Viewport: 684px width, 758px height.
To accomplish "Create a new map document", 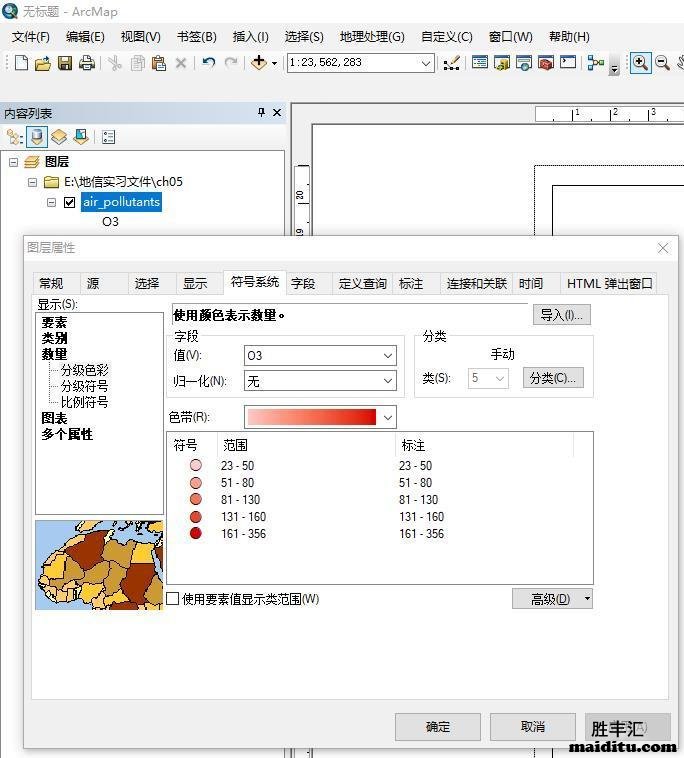I will 21,63.
